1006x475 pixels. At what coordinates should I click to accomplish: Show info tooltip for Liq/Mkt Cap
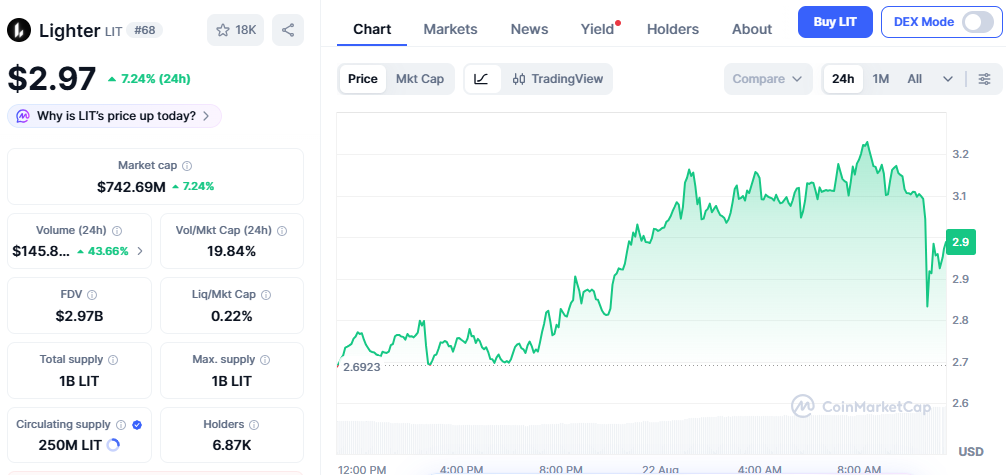coord(266,295)
